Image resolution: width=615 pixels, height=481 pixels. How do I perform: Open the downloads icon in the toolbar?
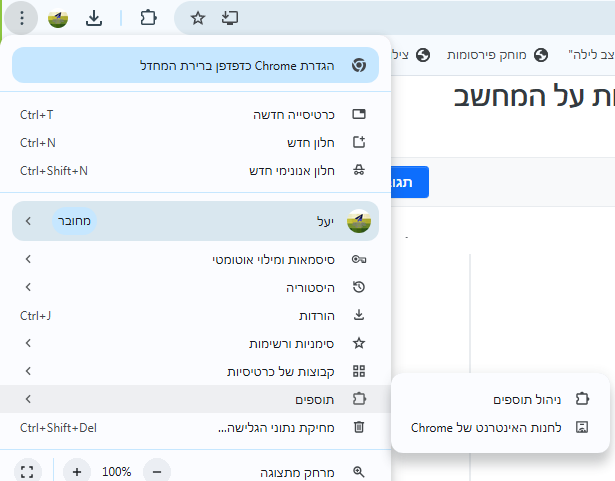93,18
